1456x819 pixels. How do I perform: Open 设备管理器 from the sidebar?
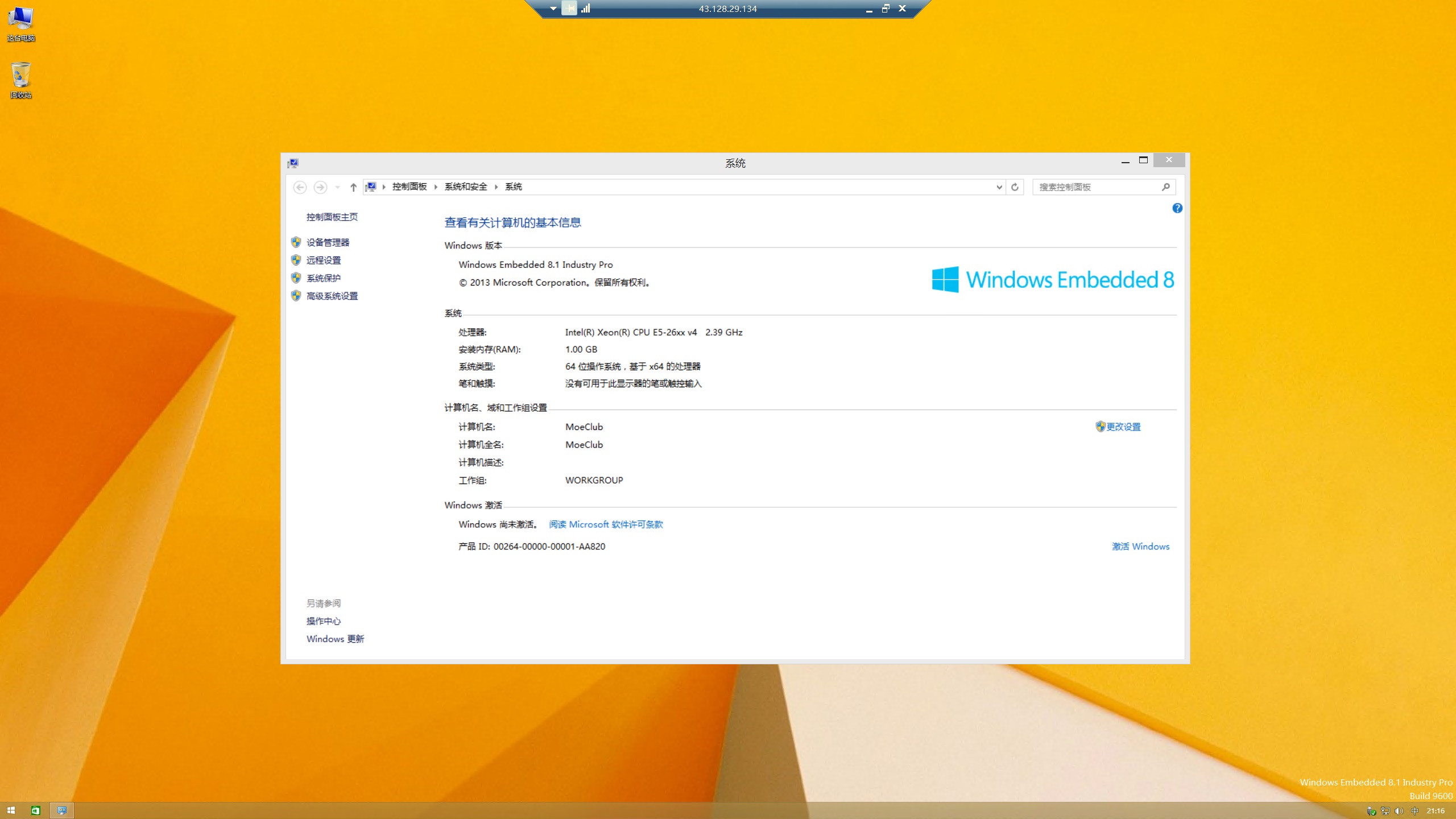tap(328, 242)
